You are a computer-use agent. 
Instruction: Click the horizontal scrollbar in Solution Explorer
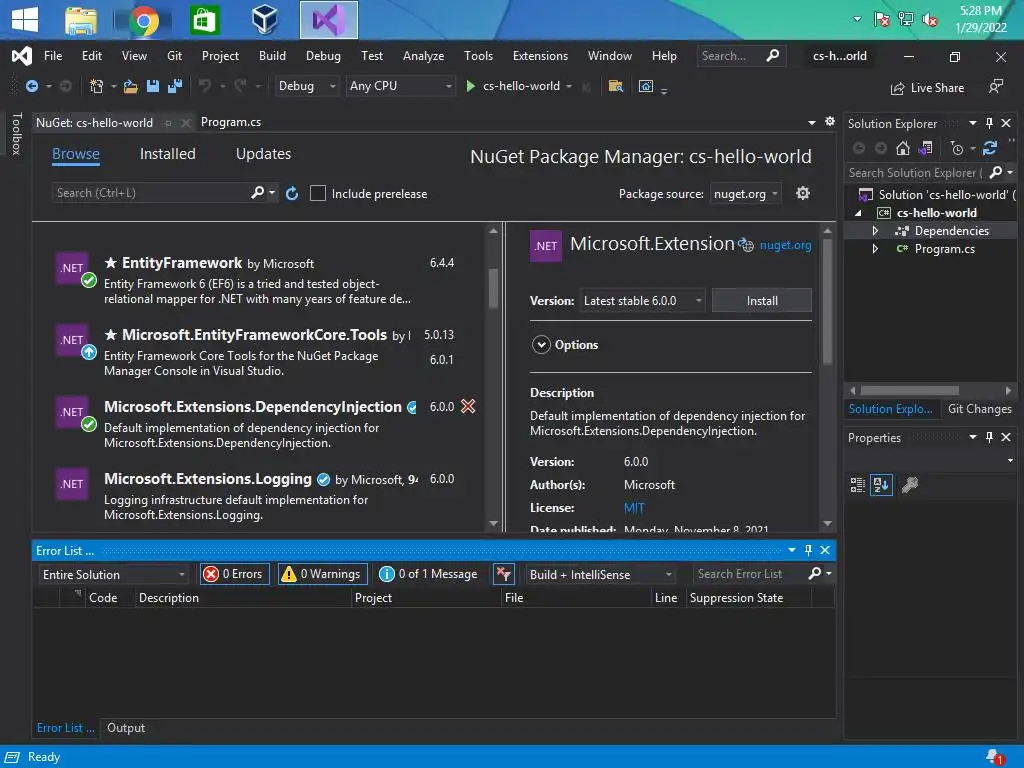click(x=909, y=391)
